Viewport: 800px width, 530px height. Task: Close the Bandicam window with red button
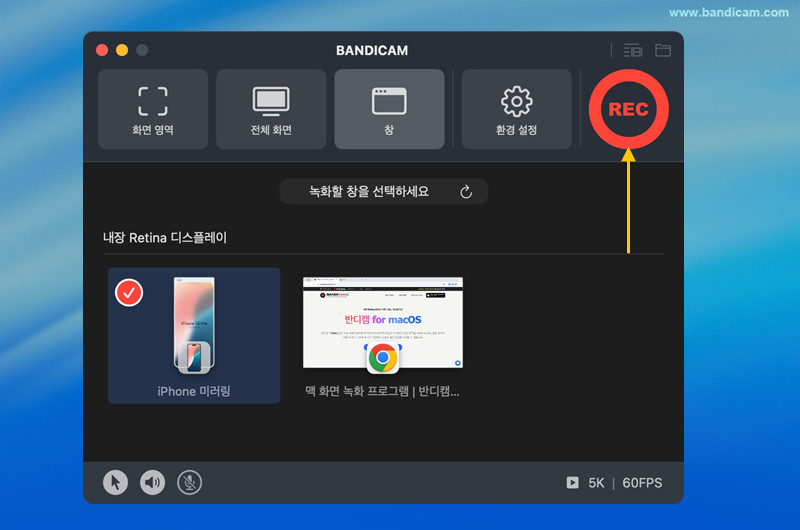(102, 50)
